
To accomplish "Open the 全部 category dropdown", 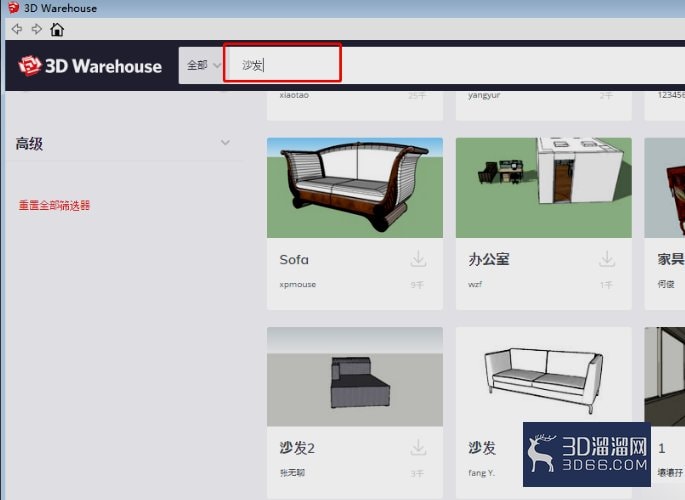I will (202, 66).
